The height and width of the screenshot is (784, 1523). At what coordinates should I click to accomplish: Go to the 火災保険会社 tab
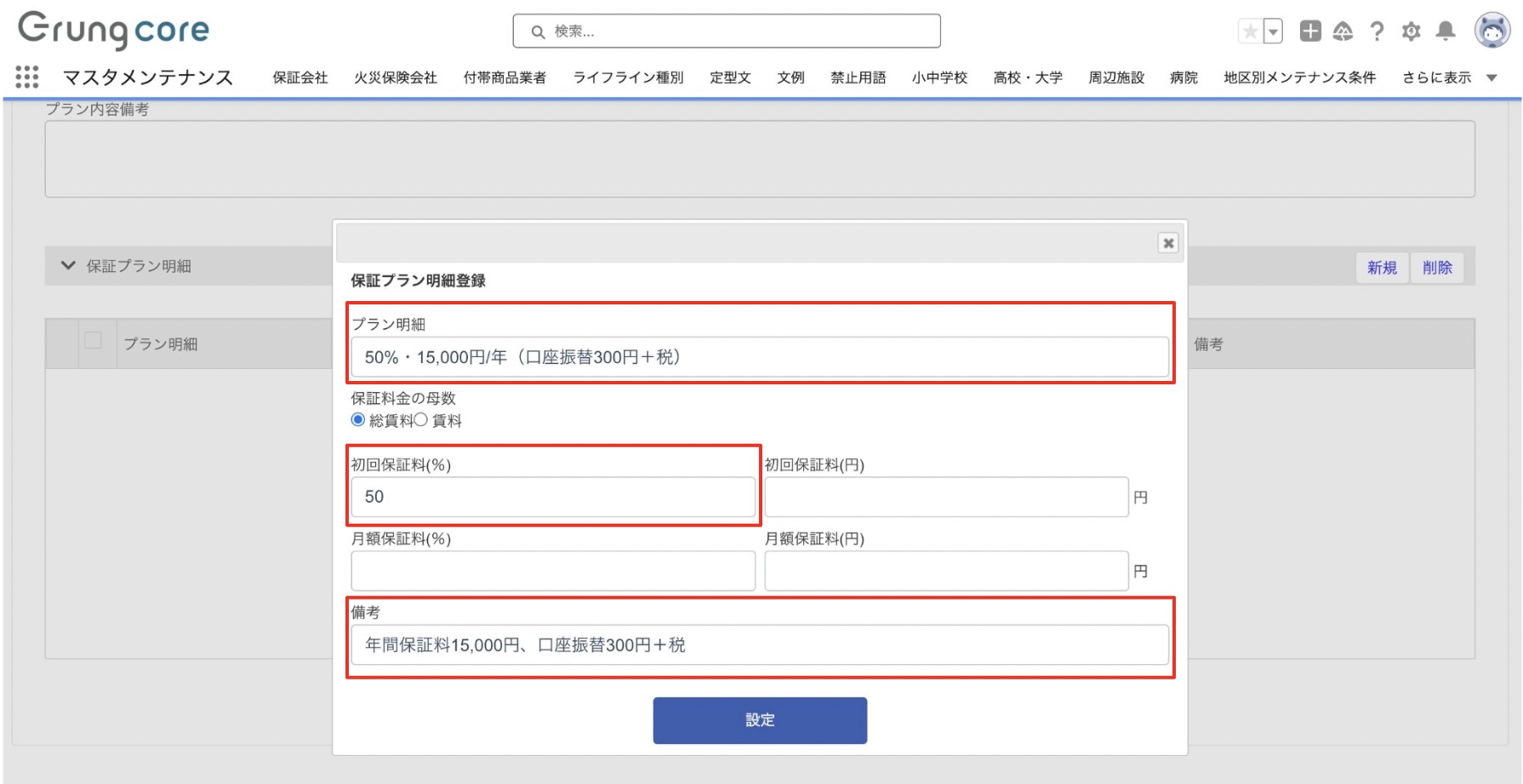coord(395,77)
